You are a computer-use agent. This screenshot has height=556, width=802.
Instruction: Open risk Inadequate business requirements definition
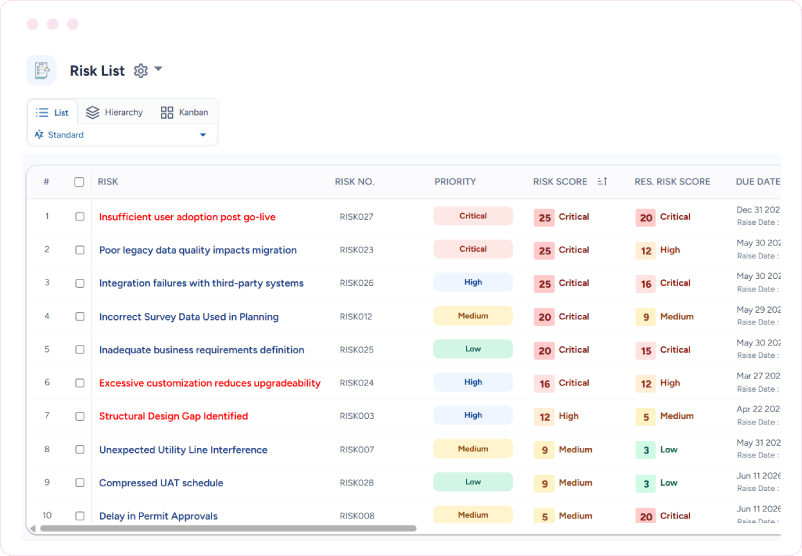[202, 350]
